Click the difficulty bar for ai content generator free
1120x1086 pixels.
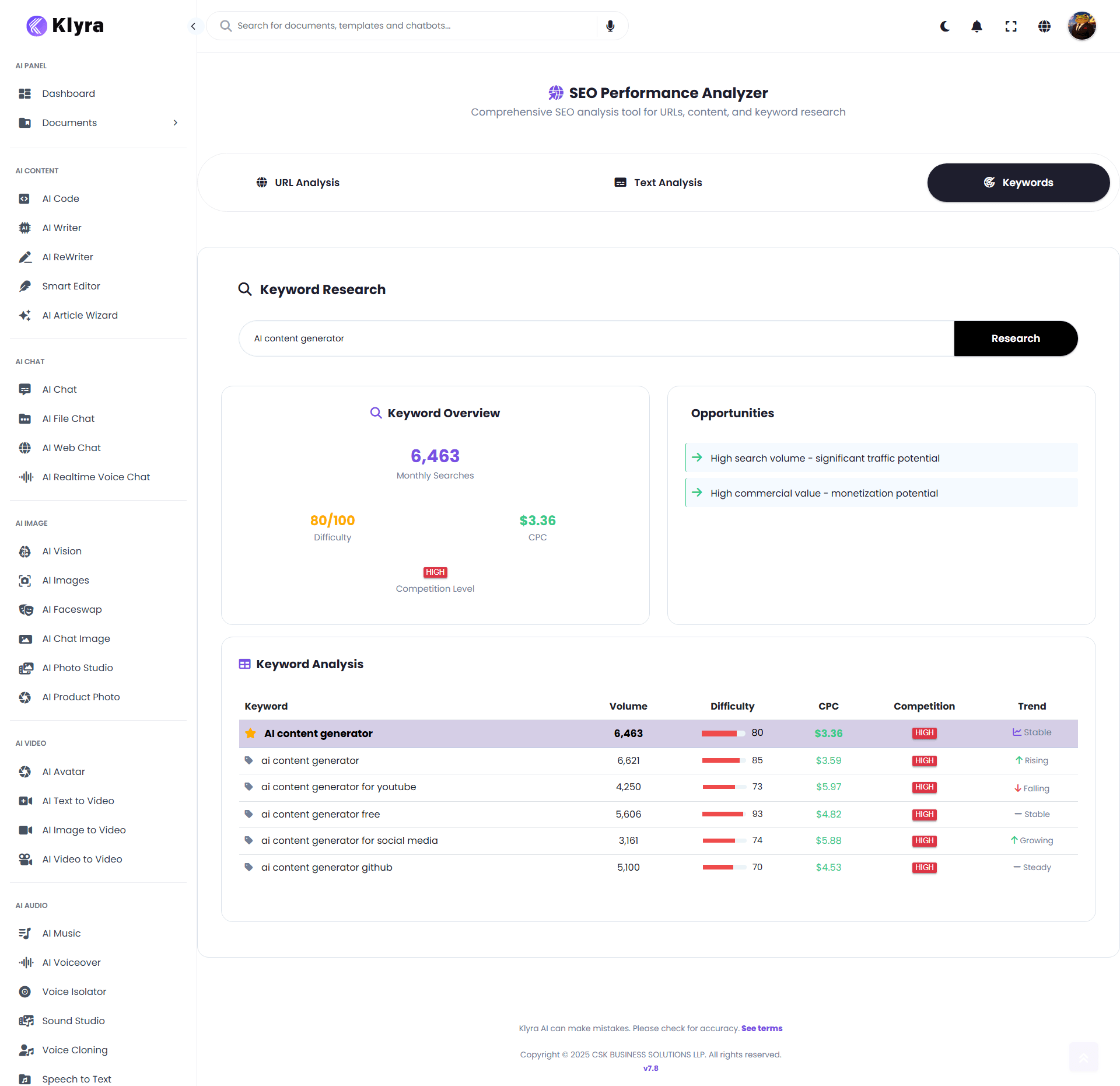723,814
